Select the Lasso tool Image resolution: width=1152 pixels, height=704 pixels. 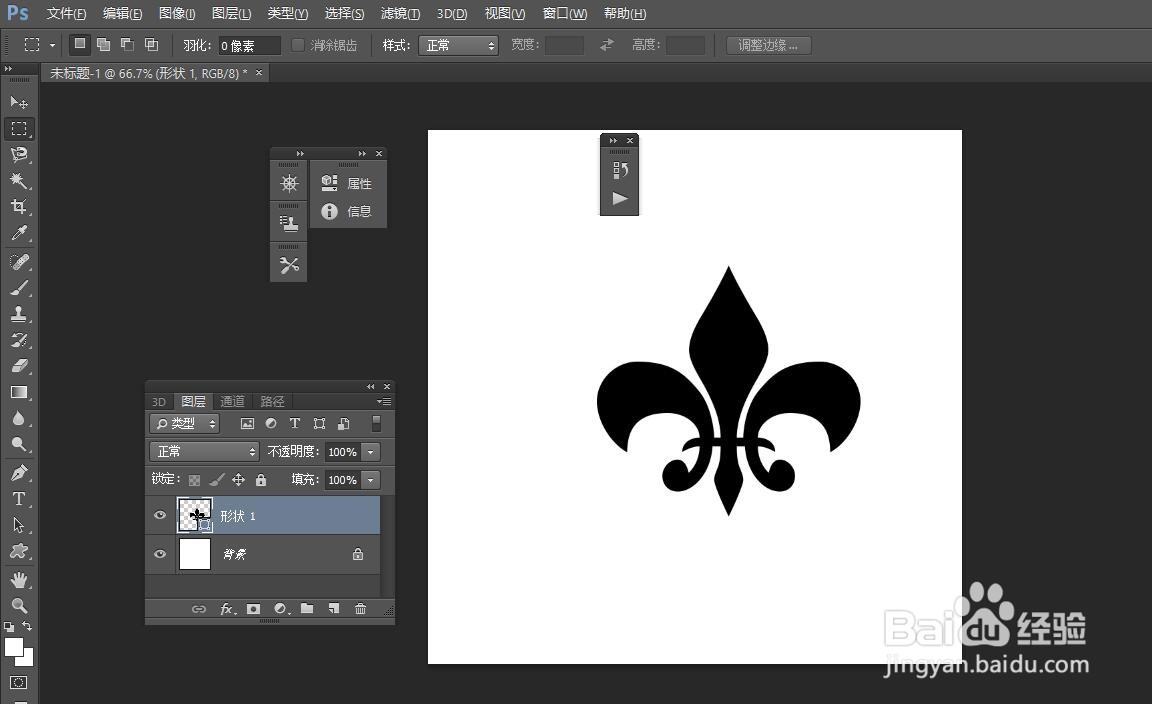pos(19,154)
